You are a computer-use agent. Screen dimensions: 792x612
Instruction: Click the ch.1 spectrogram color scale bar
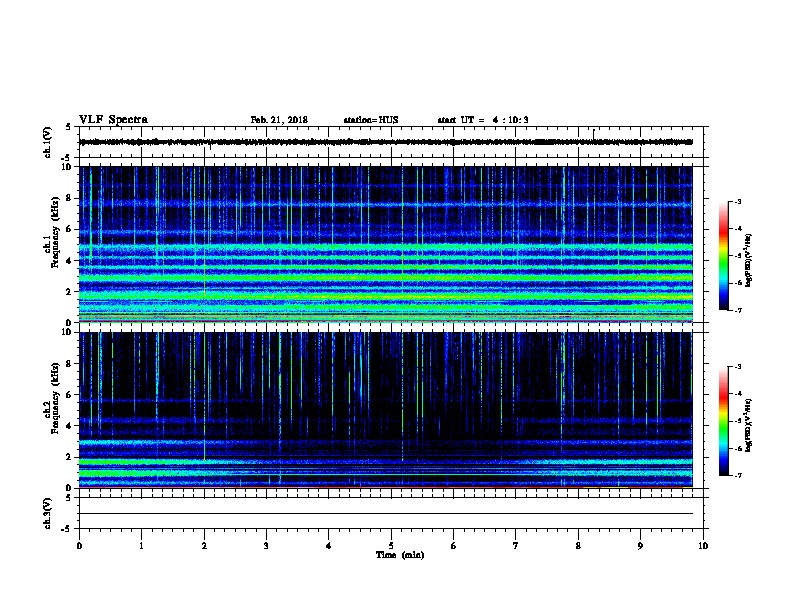tap(723, 256)
